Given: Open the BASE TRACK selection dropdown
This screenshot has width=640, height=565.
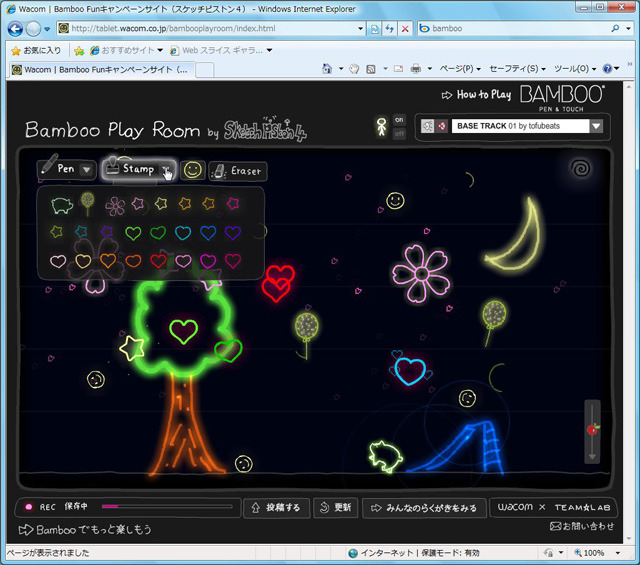Looking at the screenshot, I should pyautogui.click(x=596, y=126).
